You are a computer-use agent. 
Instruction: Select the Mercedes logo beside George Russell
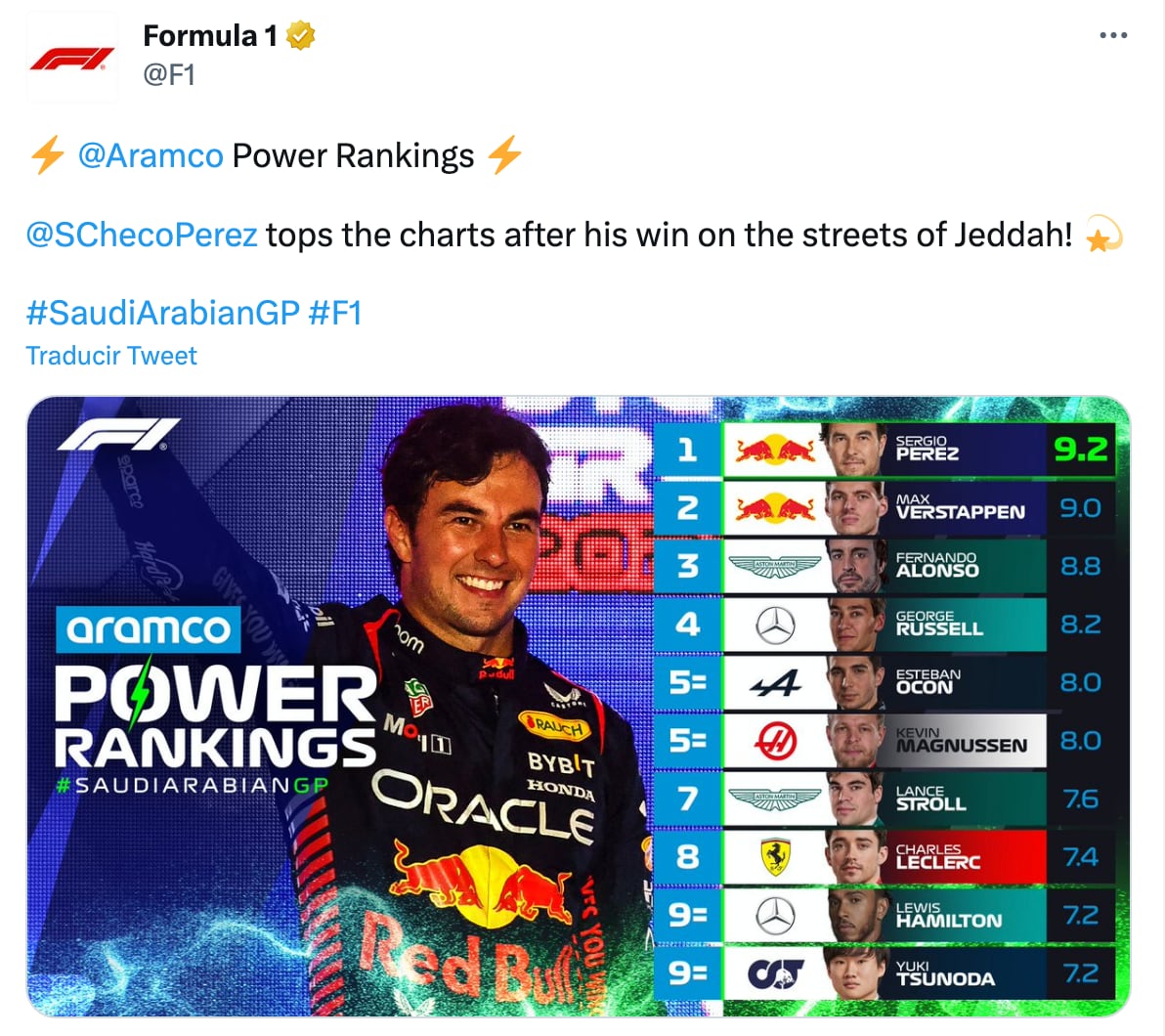[x=776, y=625]
